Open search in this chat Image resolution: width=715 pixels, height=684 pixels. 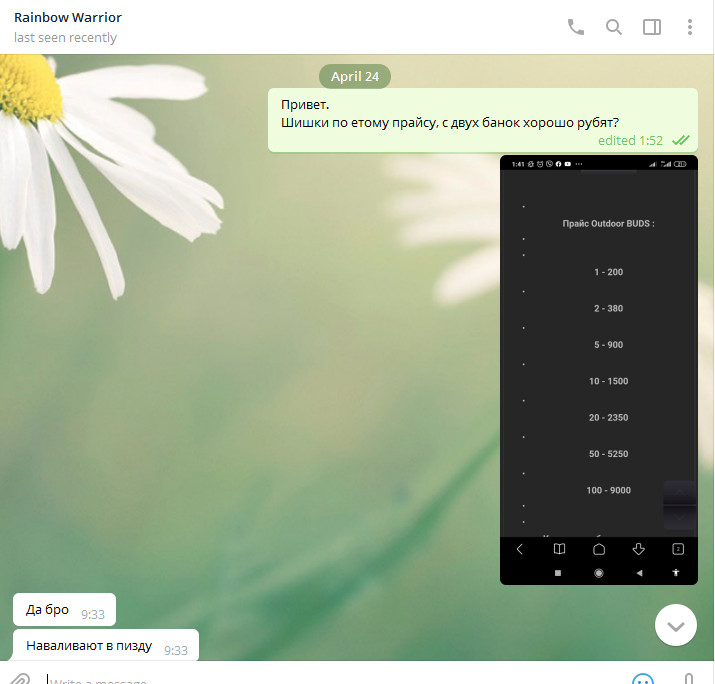tap(614, 27)
